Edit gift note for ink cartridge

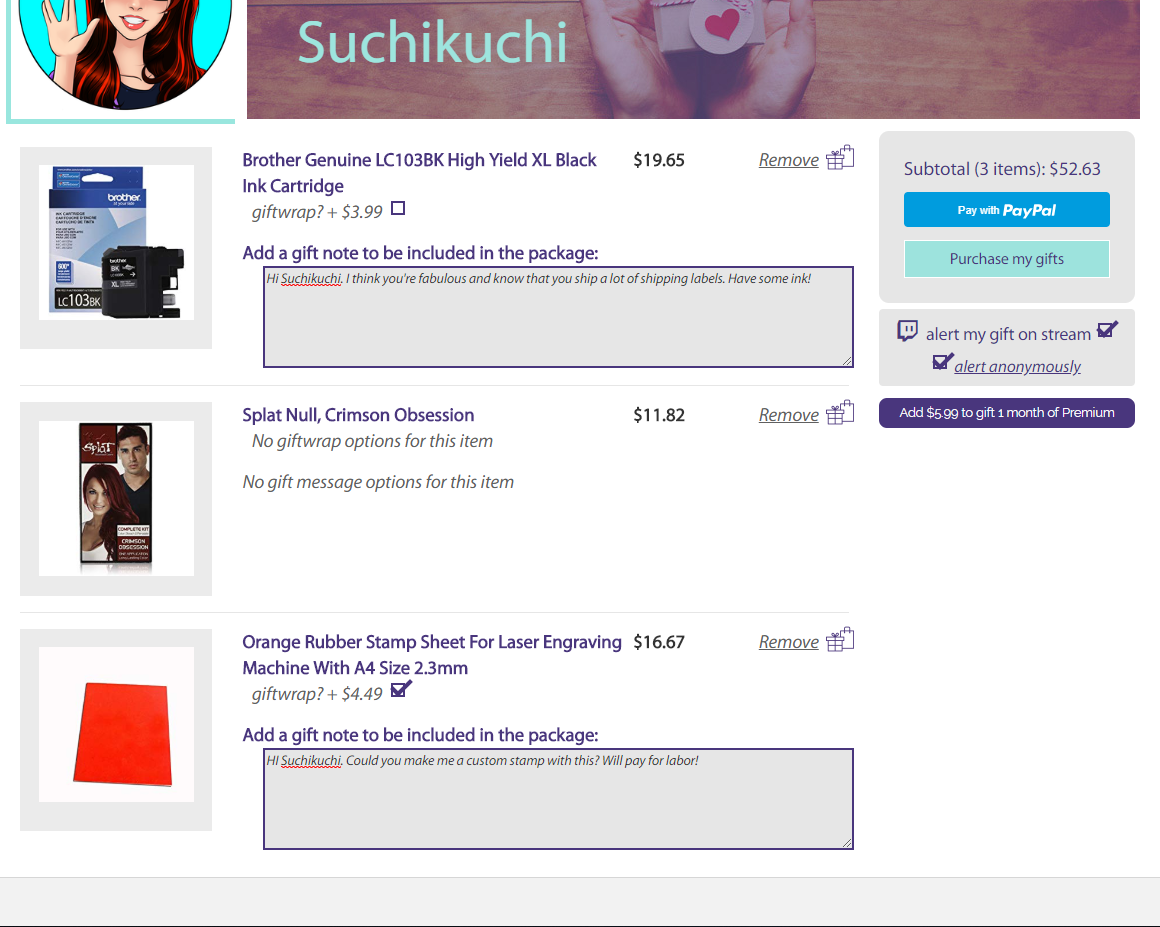click(559, 317)
